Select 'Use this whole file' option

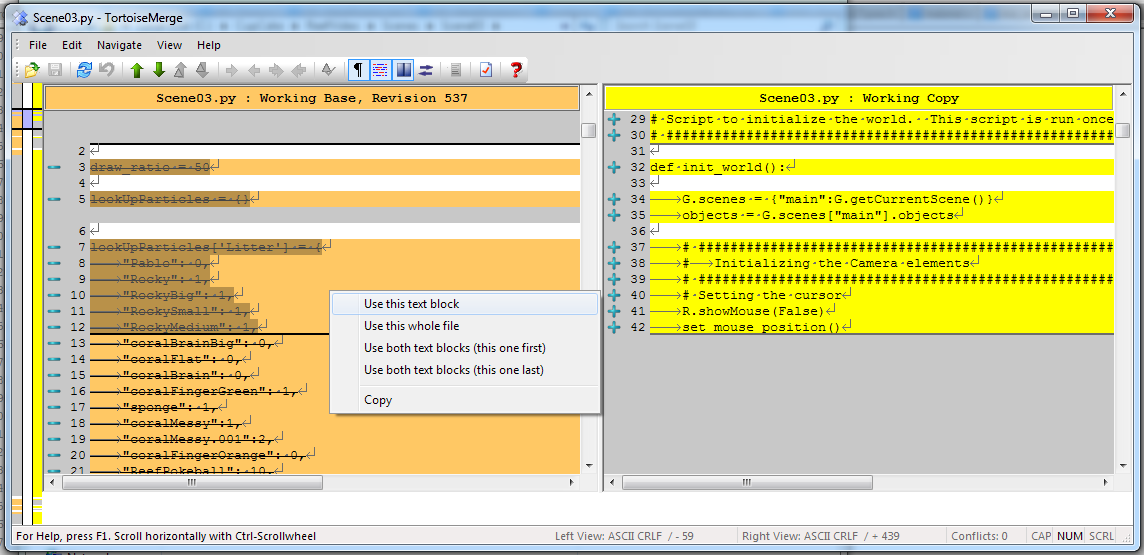(x=412, y=326)
